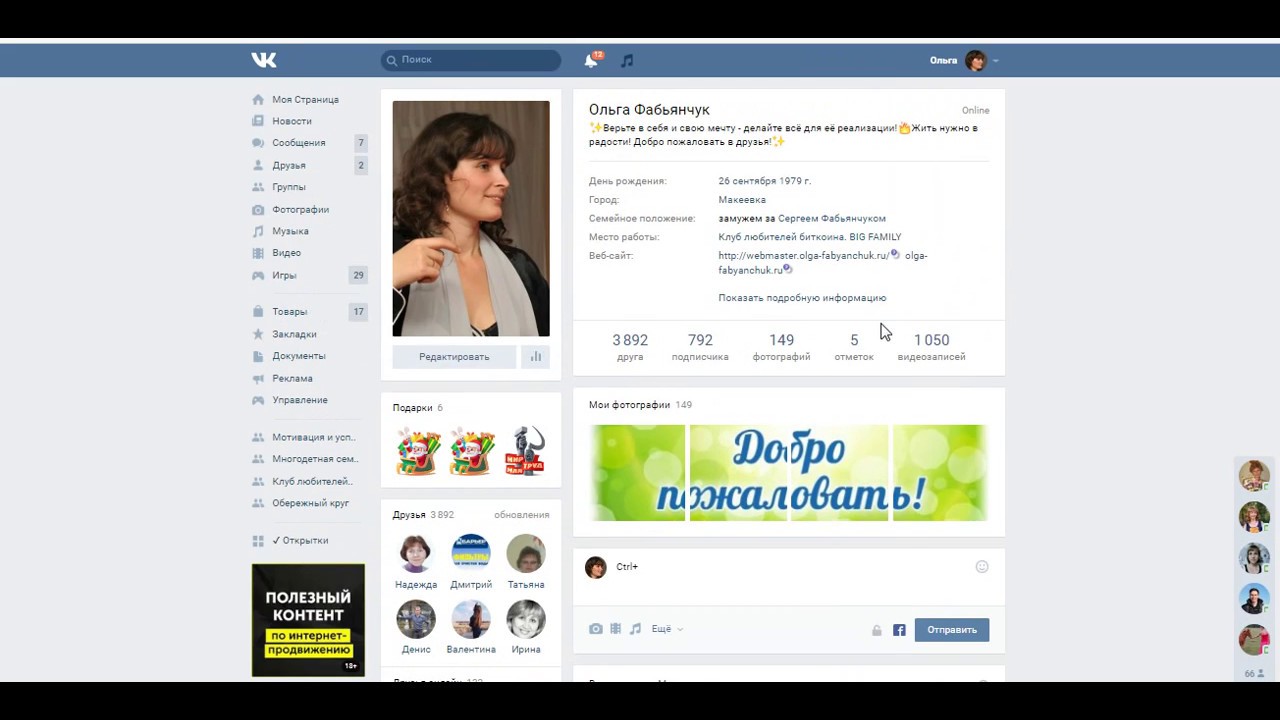1280x720 pixels.
Task: Open friend Валентина's avatar
Action: pos(471,619)
